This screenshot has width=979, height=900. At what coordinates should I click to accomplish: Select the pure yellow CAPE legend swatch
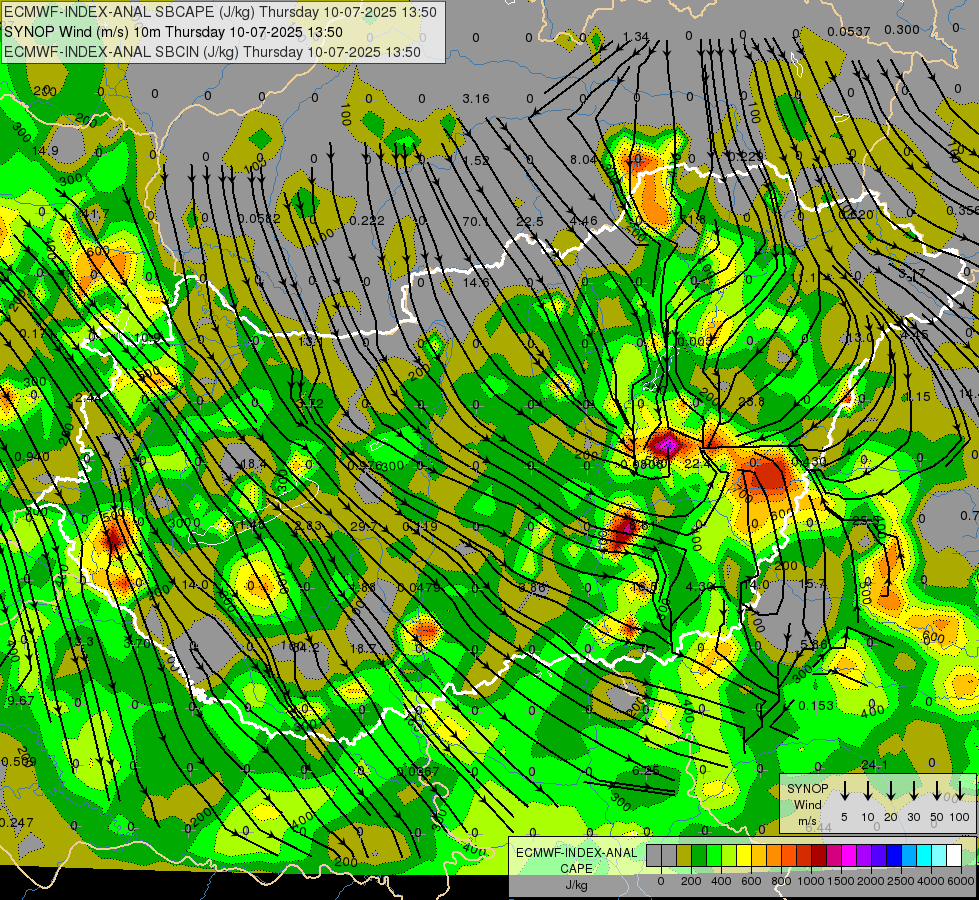(744, 855)
